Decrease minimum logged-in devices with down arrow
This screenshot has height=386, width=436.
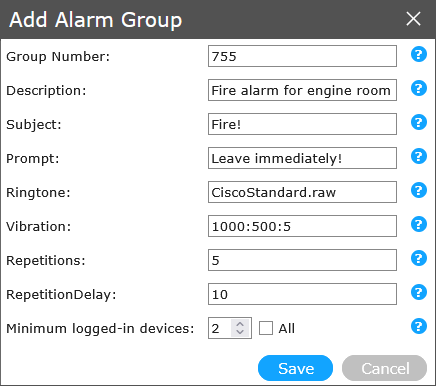point(240,332)
